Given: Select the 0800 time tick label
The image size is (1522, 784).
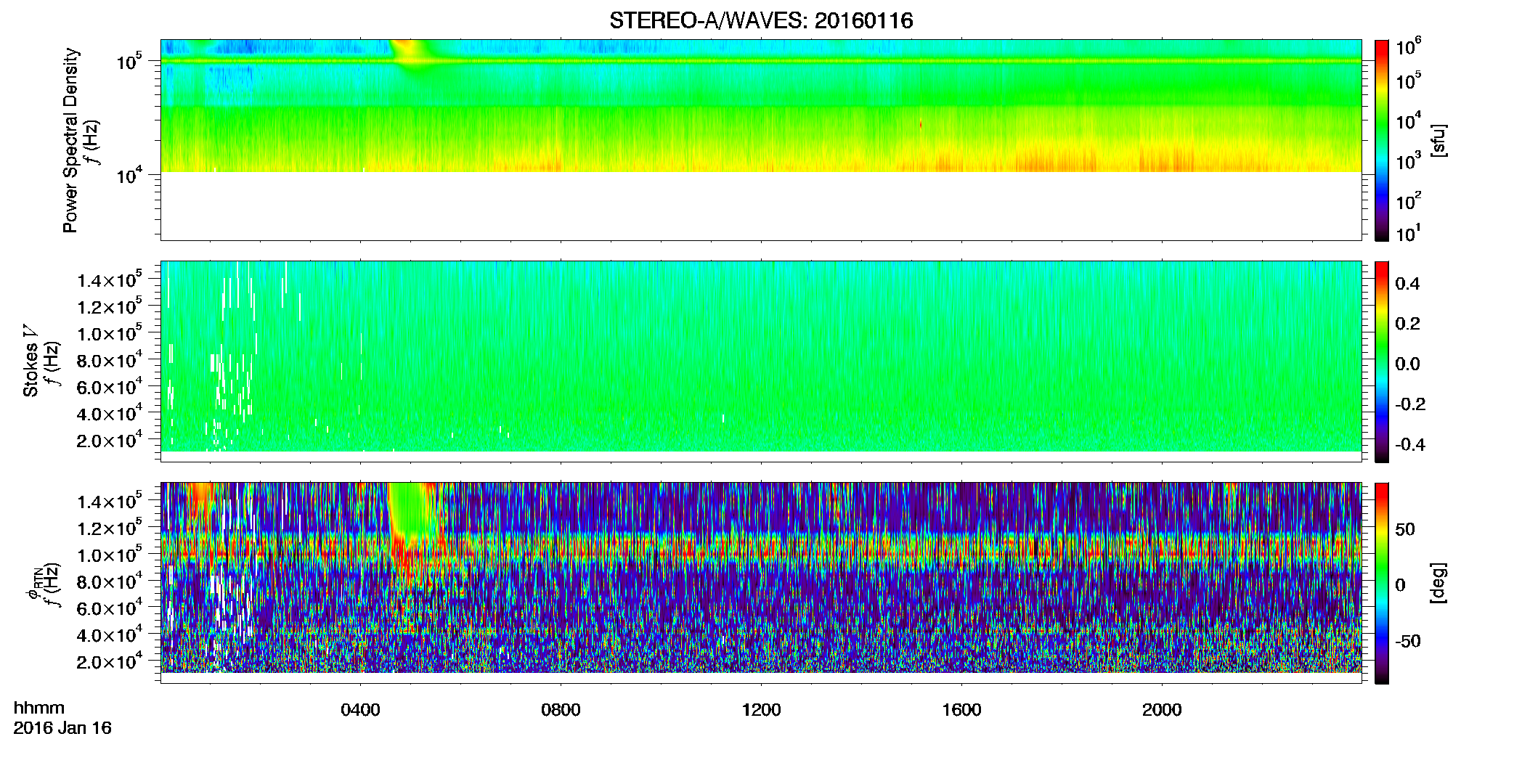Looking at the screenshot, I should (x=561, y=710).
